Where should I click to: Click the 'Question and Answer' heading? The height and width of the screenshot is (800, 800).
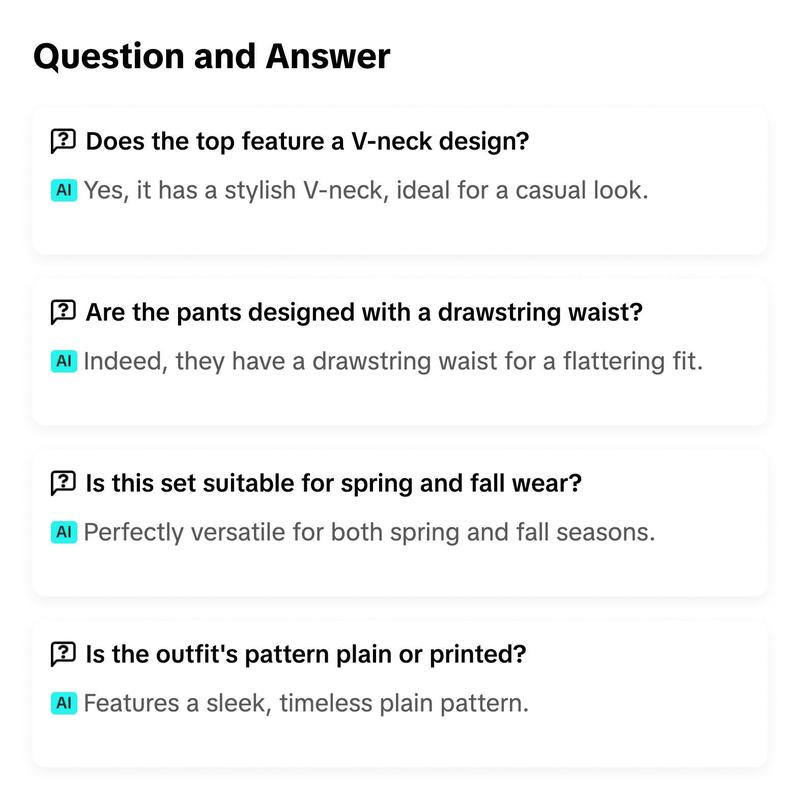pos(212,56)
